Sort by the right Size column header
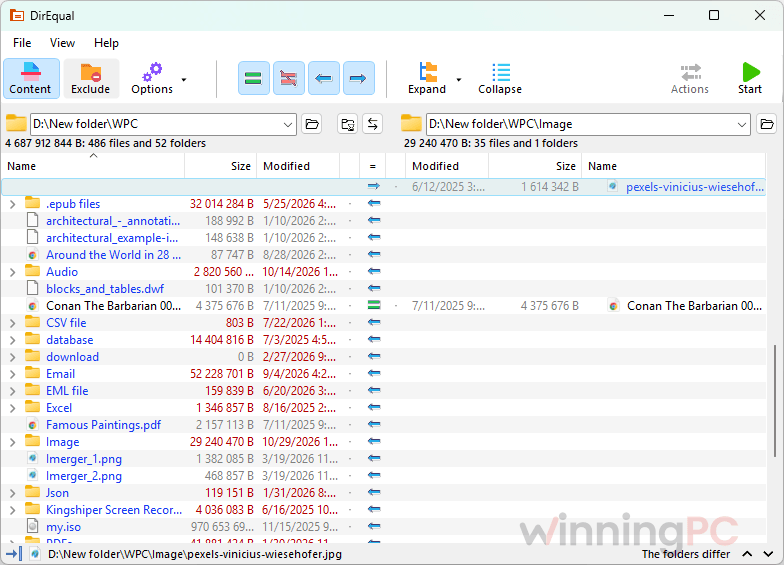 [x=535, y=166]
